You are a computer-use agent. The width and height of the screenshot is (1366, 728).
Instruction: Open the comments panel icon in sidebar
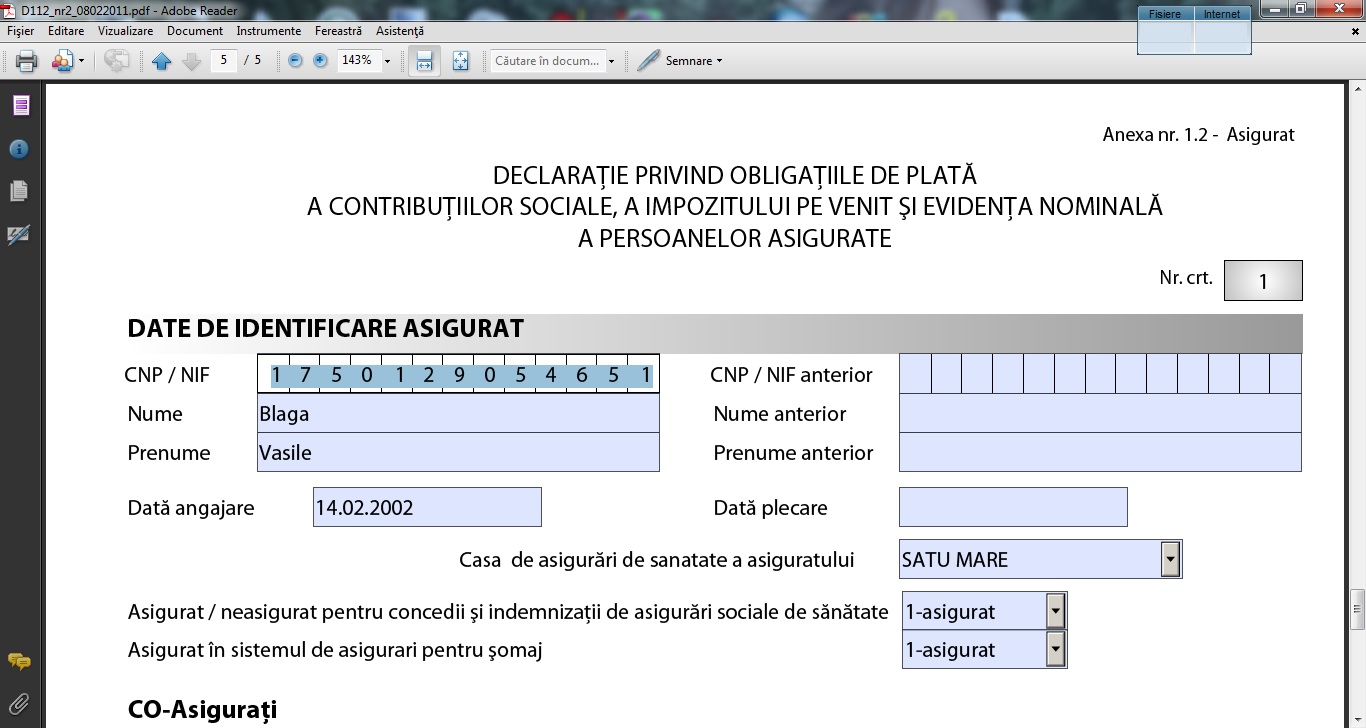pos(19,661)
